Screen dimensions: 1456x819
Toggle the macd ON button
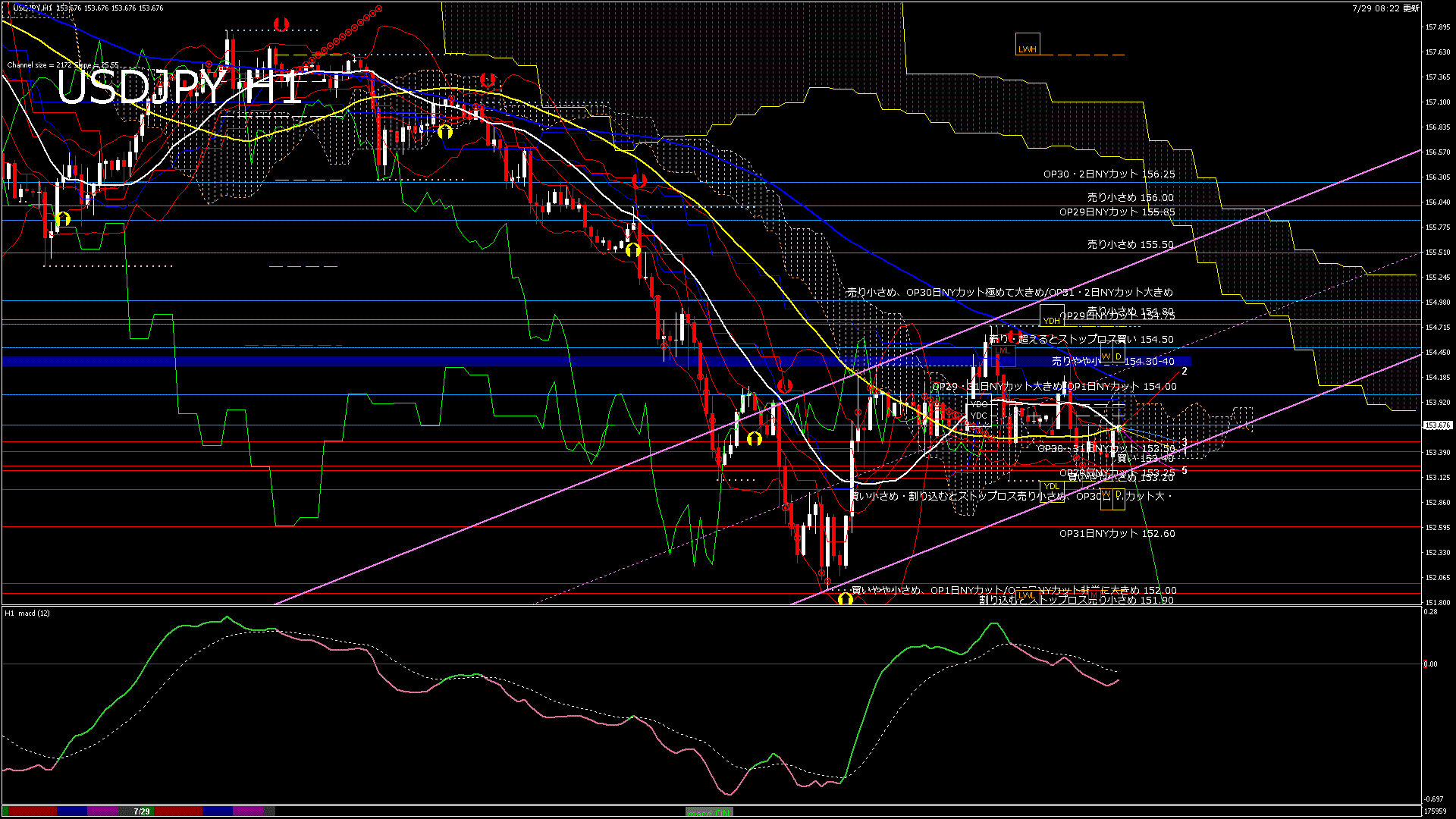click(709, 811)
